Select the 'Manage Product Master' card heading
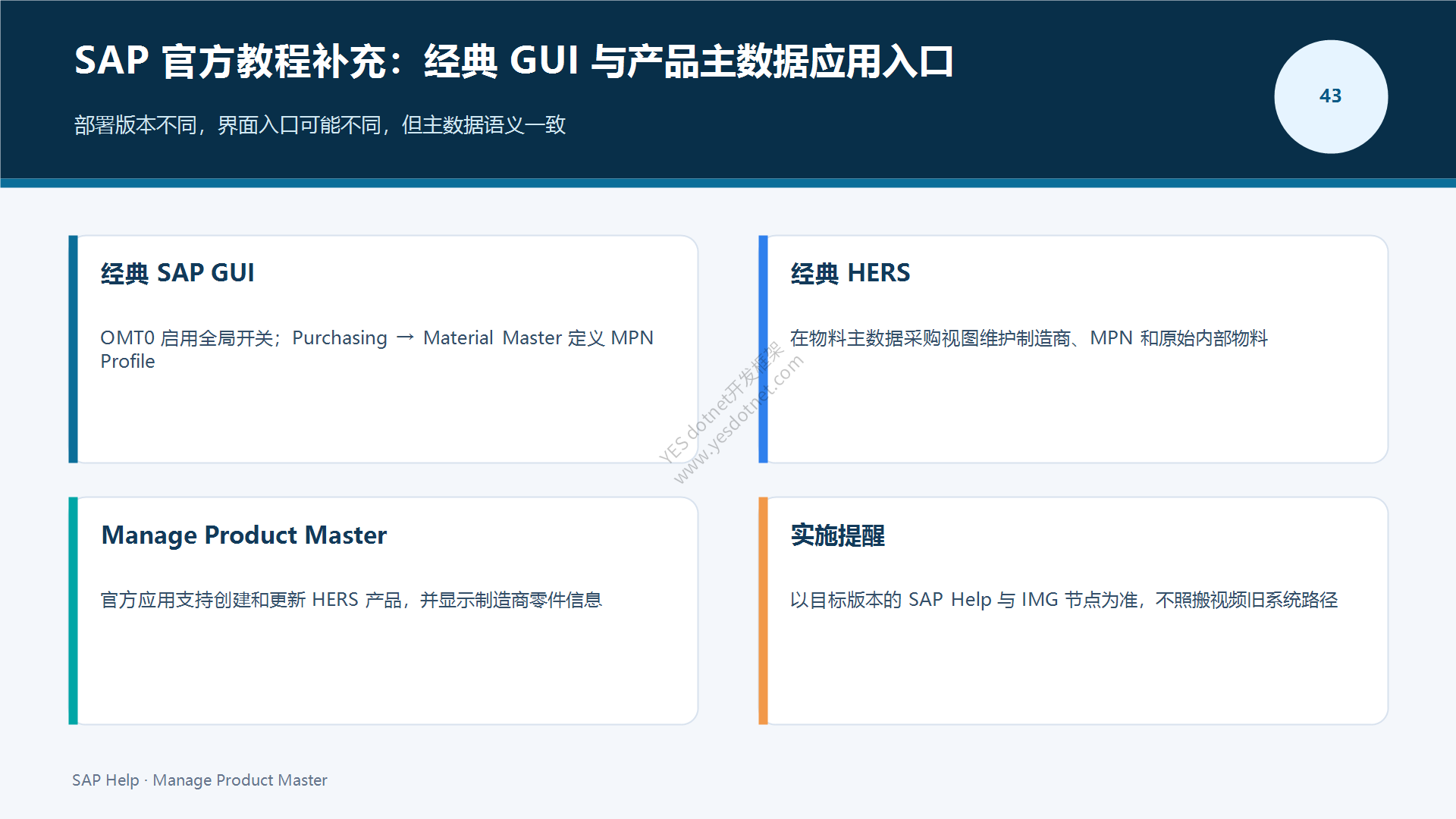 (244, 535)
